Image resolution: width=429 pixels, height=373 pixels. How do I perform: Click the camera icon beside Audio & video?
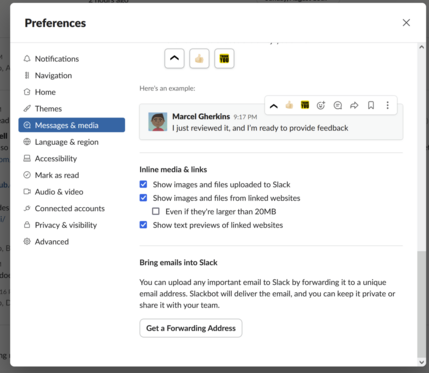point(27,192)
